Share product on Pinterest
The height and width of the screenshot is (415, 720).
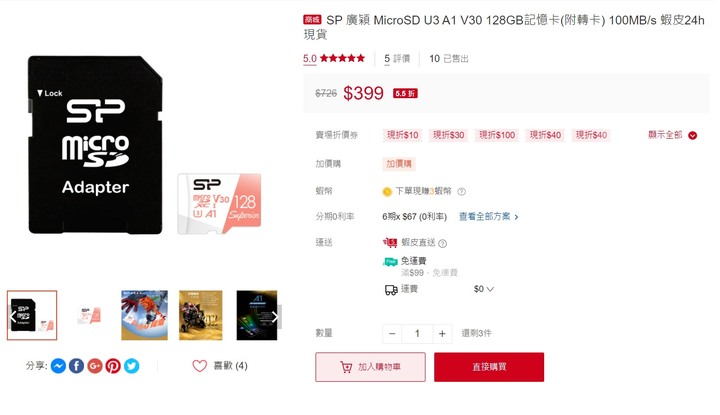coord(113,366)
